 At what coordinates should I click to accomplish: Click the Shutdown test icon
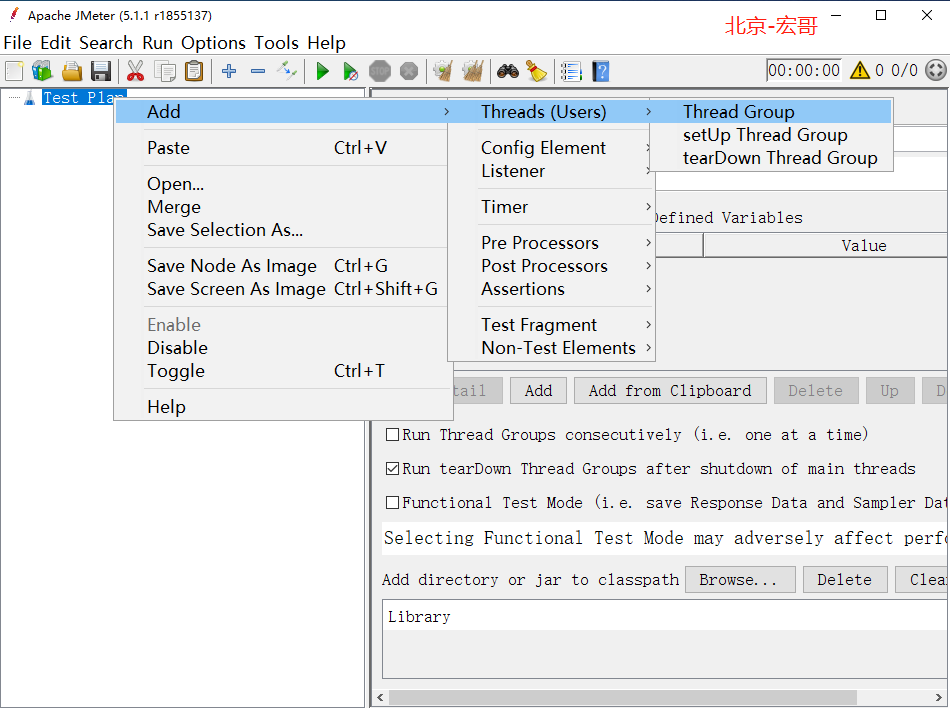409,71
